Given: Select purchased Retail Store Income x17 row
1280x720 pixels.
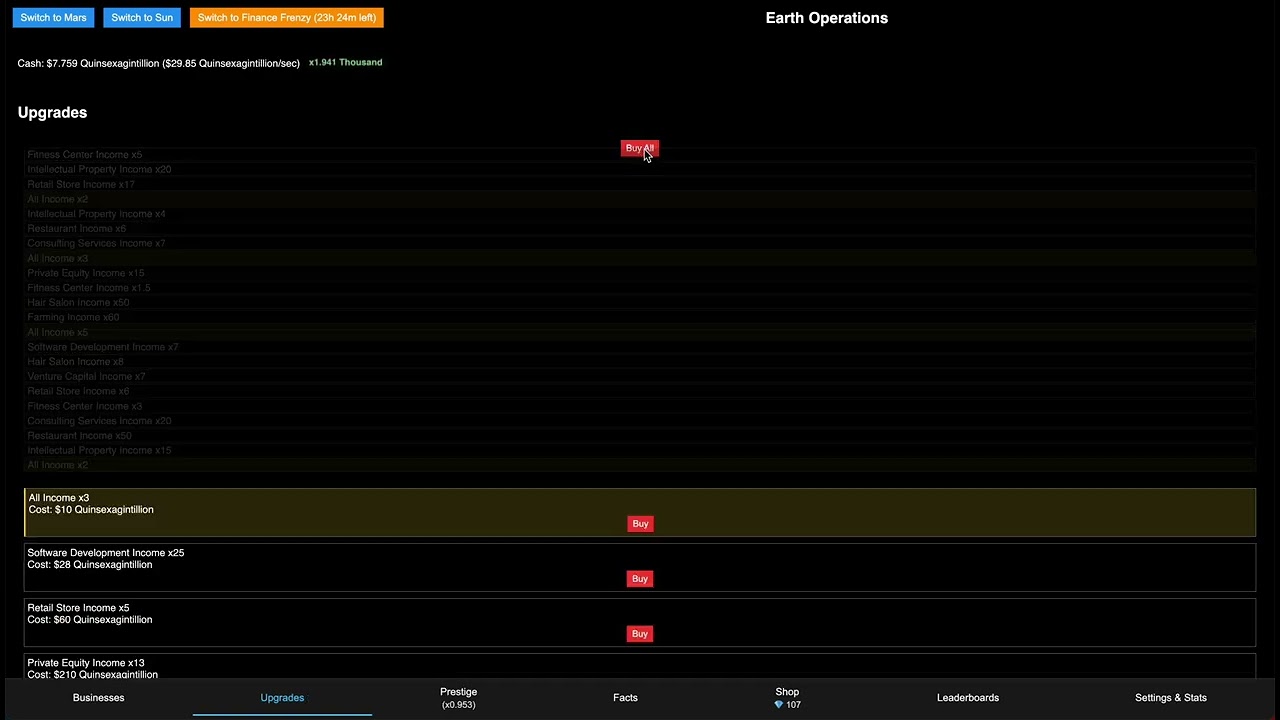Looking at the screenshot, I should click(x=640, y=185).
